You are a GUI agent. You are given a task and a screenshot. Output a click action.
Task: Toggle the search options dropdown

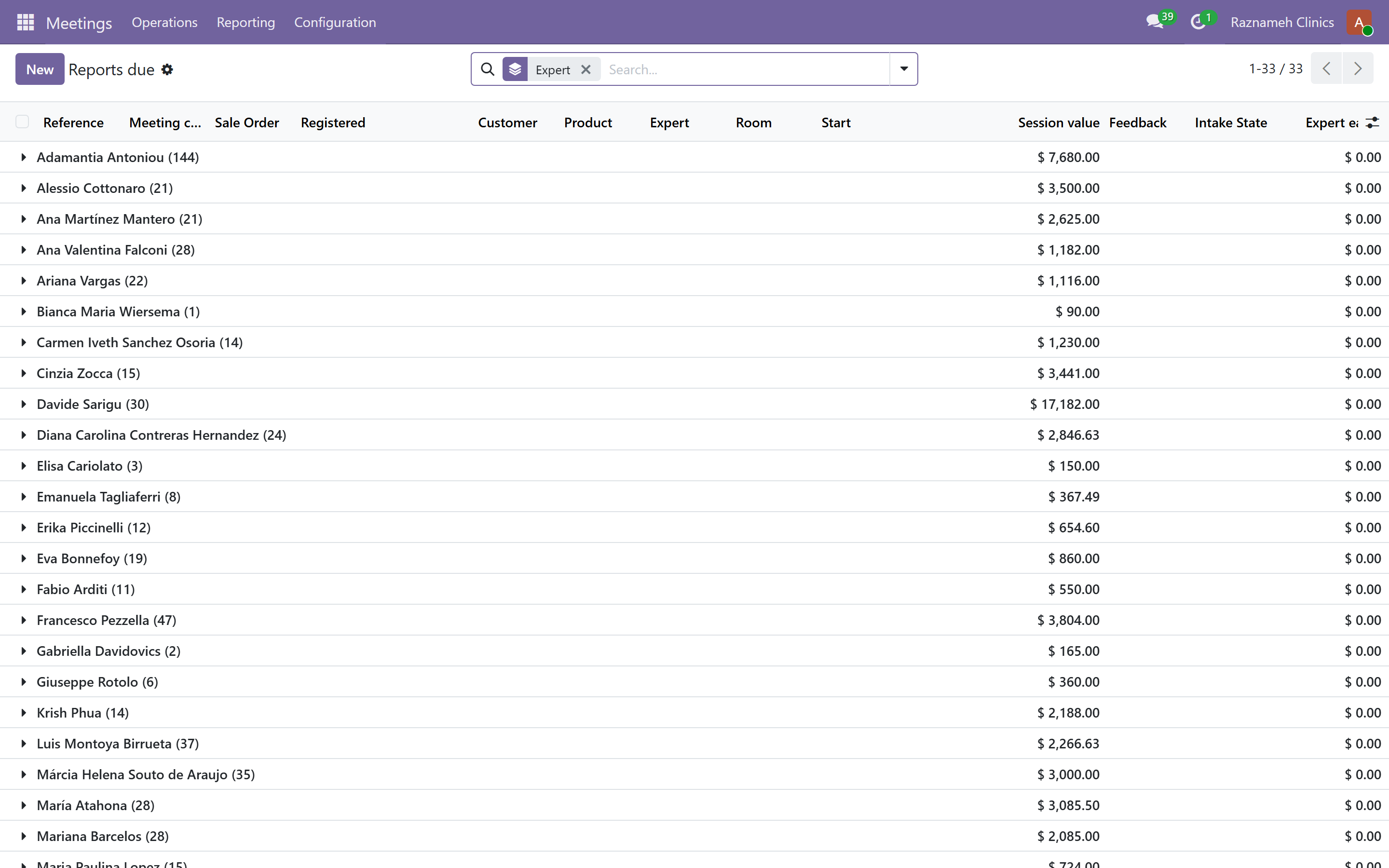click(x=903, y=69)
